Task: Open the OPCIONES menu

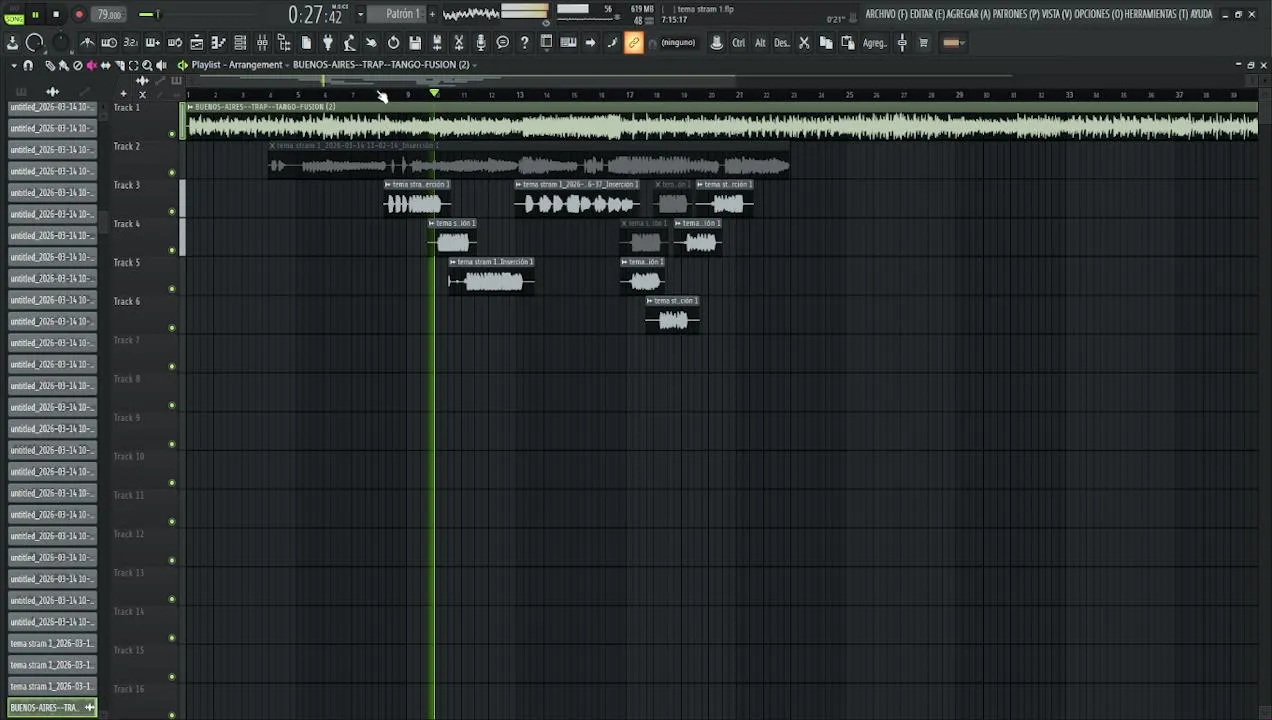Action: (x=1098, y=14)
